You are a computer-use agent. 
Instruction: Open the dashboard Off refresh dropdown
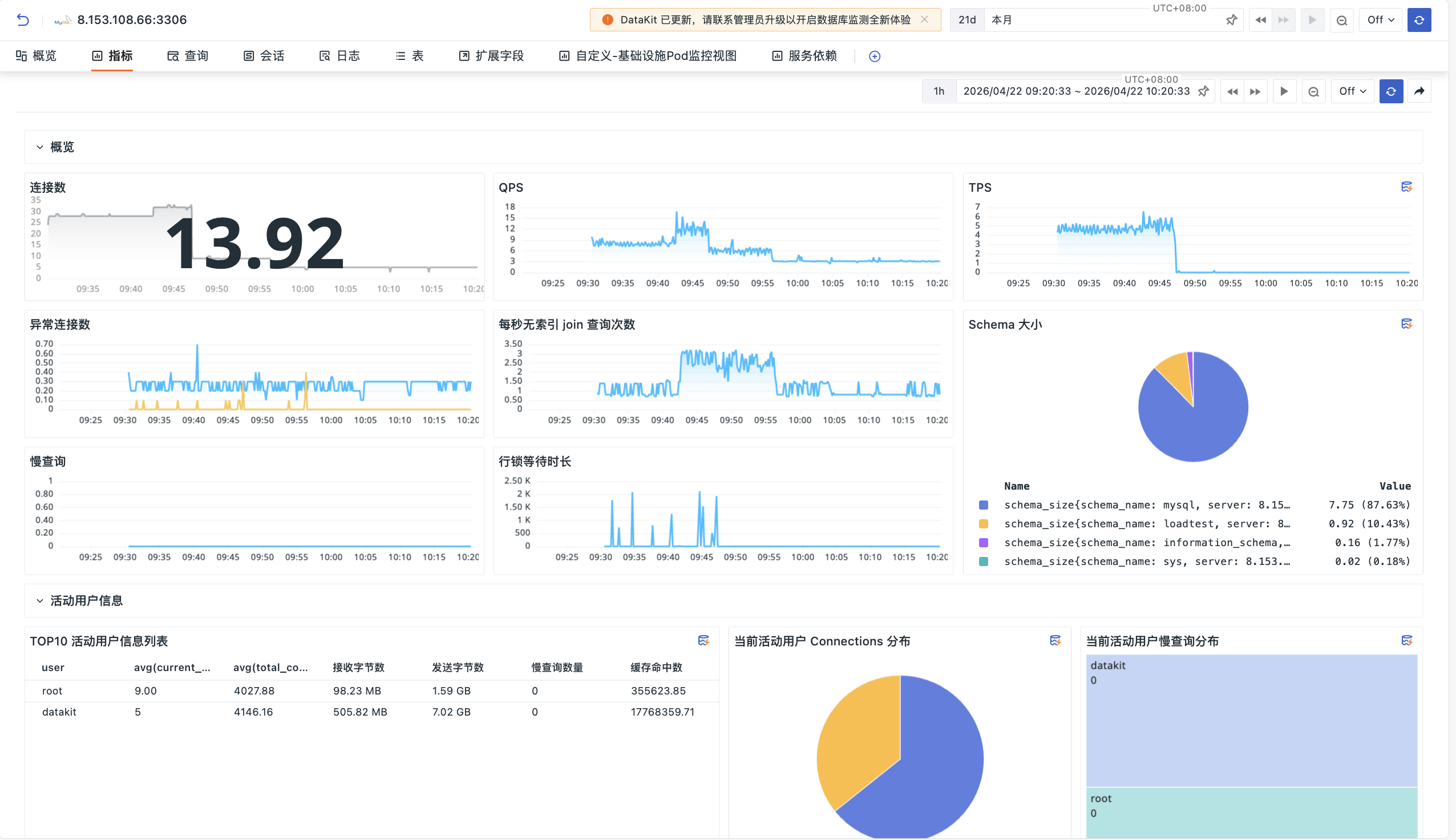1352,91
